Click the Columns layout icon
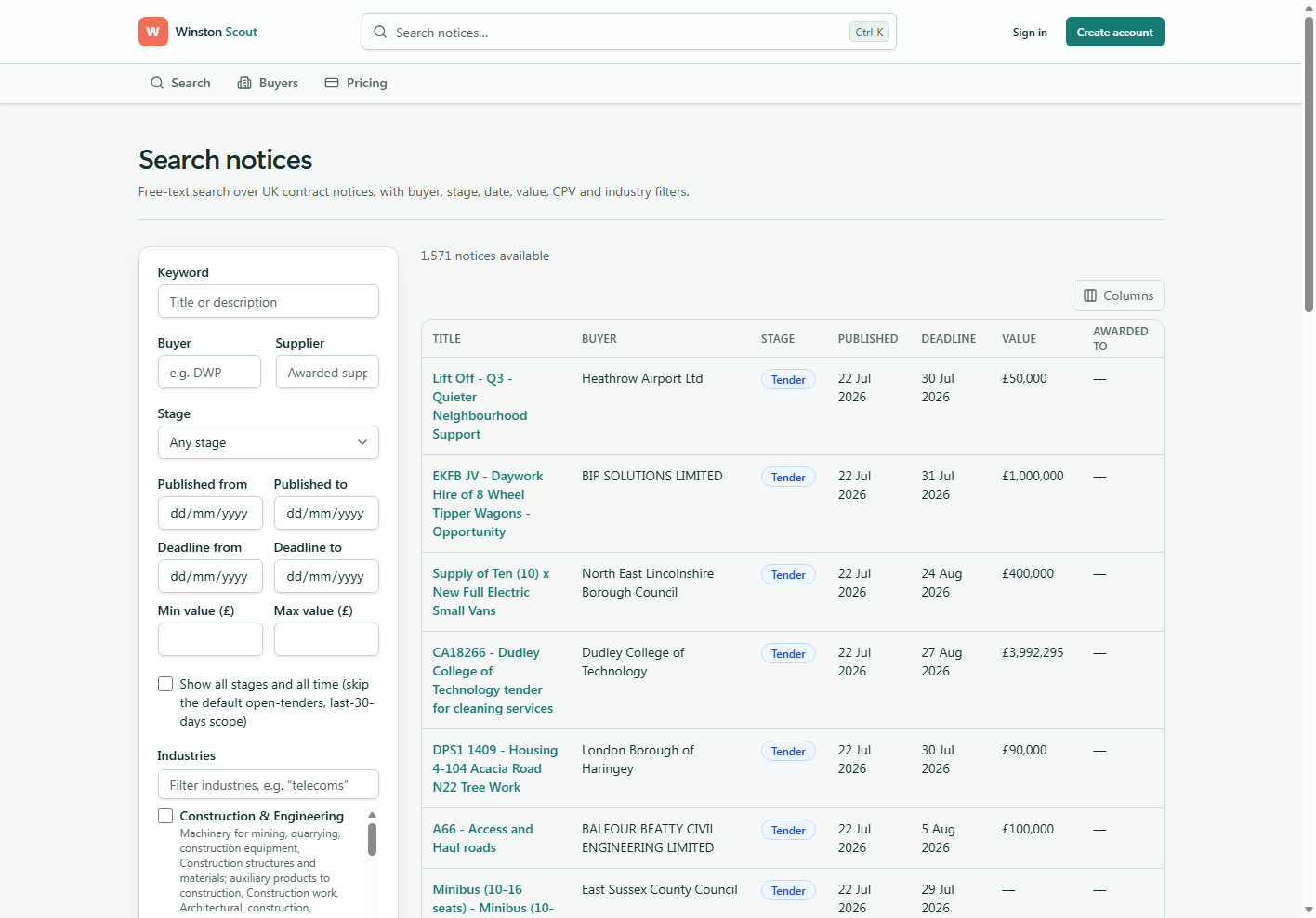 click(1090, 295)
